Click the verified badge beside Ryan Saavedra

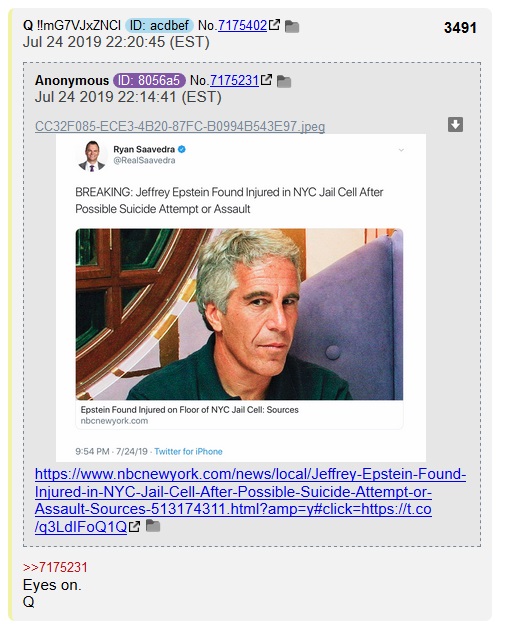[182, 149]
